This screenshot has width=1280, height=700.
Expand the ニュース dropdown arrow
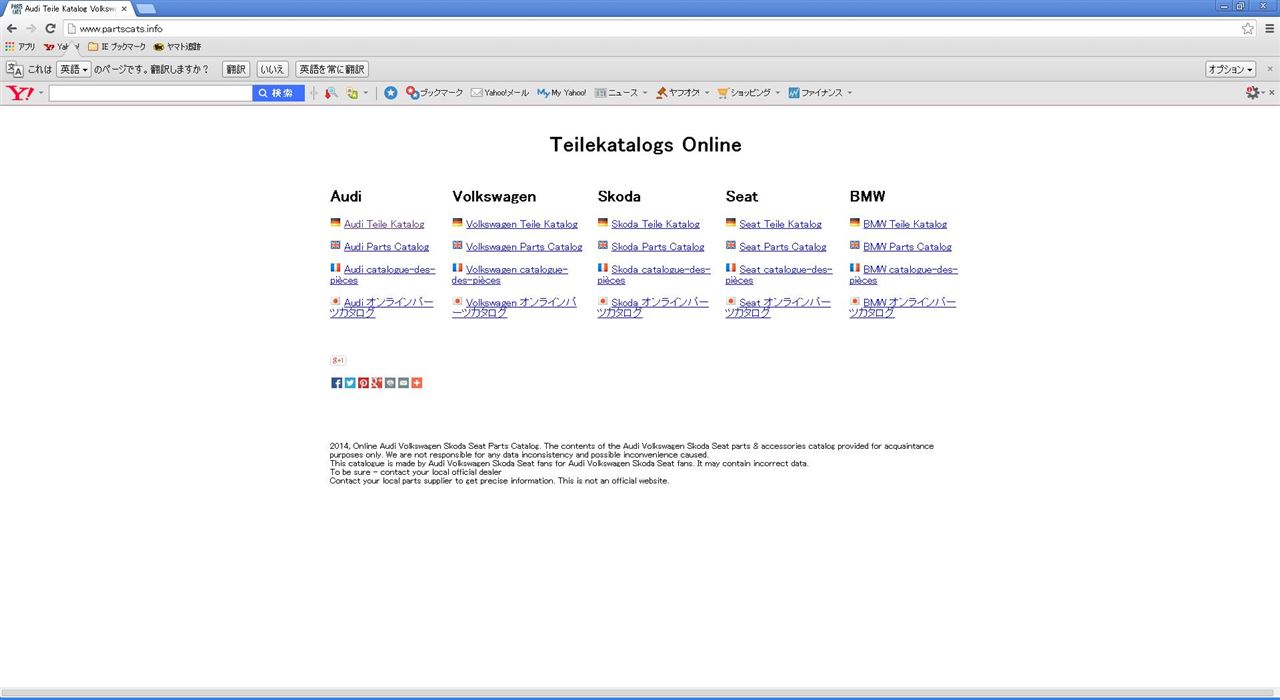click(645, 93)
